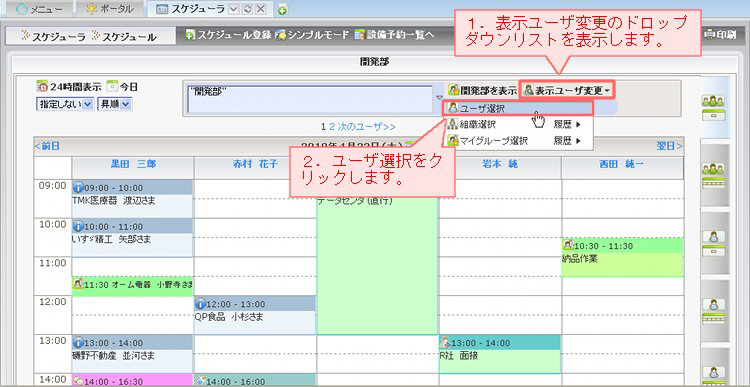Open 西田 純一 column header
Screen dimensions: 750x387
tap(622, 165)
